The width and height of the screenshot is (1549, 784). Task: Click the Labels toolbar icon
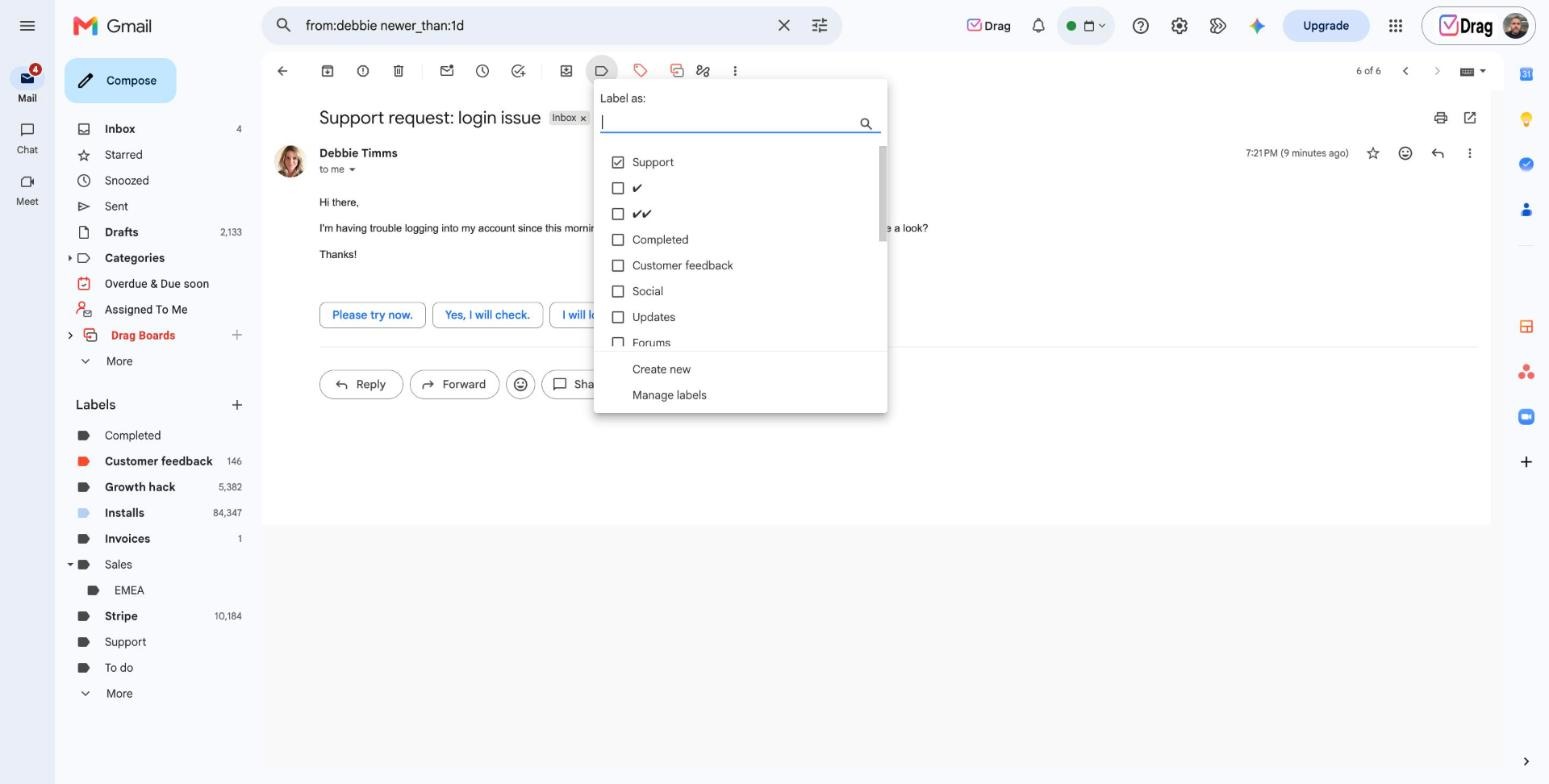601,71
